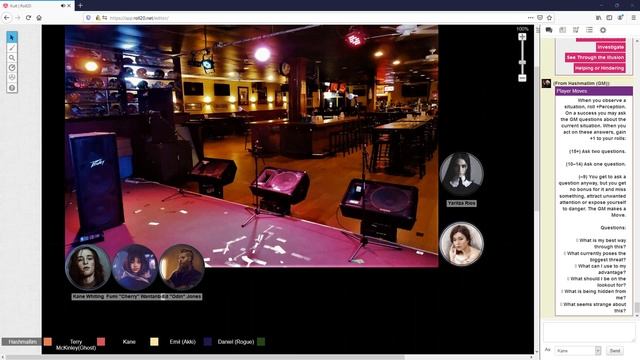Go to browser Home page
The height and width of the screenshot is (360, 640).
point(39,18)
